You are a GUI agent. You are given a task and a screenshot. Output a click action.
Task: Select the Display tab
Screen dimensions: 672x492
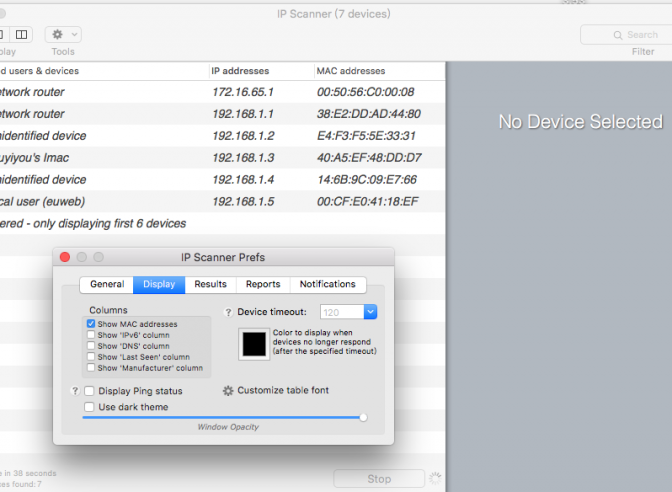point(159,284)
